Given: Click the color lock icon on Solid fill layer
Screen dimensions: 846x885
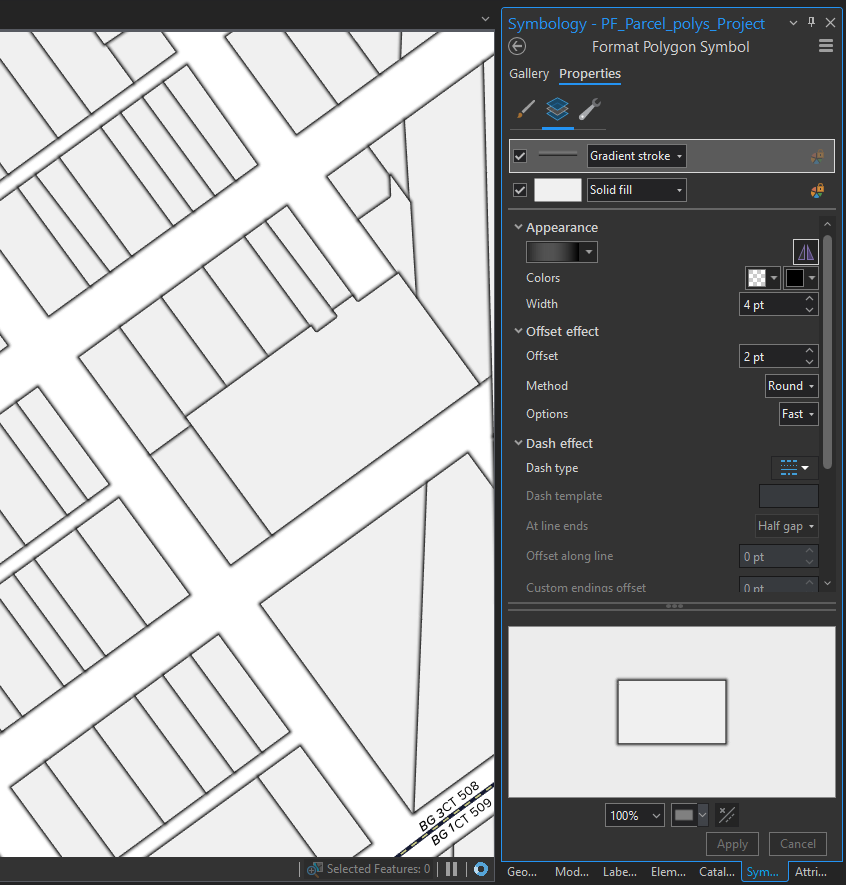Looking at the screenshot, I should point(818,189).
